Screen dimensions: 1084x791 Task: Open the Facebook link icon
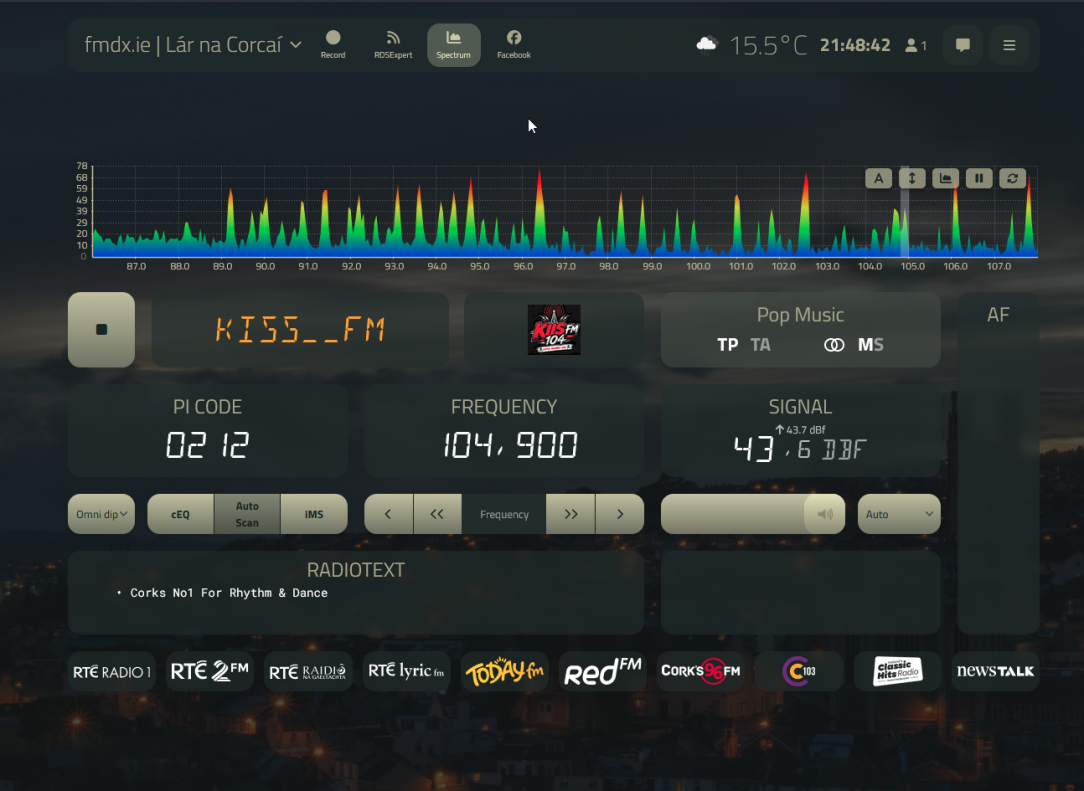[514, 37]
